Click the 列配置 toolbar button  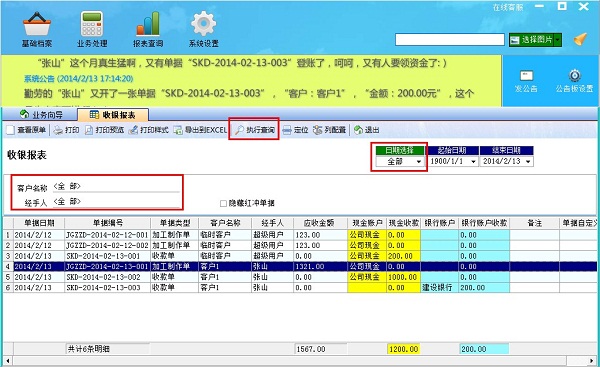pyautogui.click(x=329, y=130)
